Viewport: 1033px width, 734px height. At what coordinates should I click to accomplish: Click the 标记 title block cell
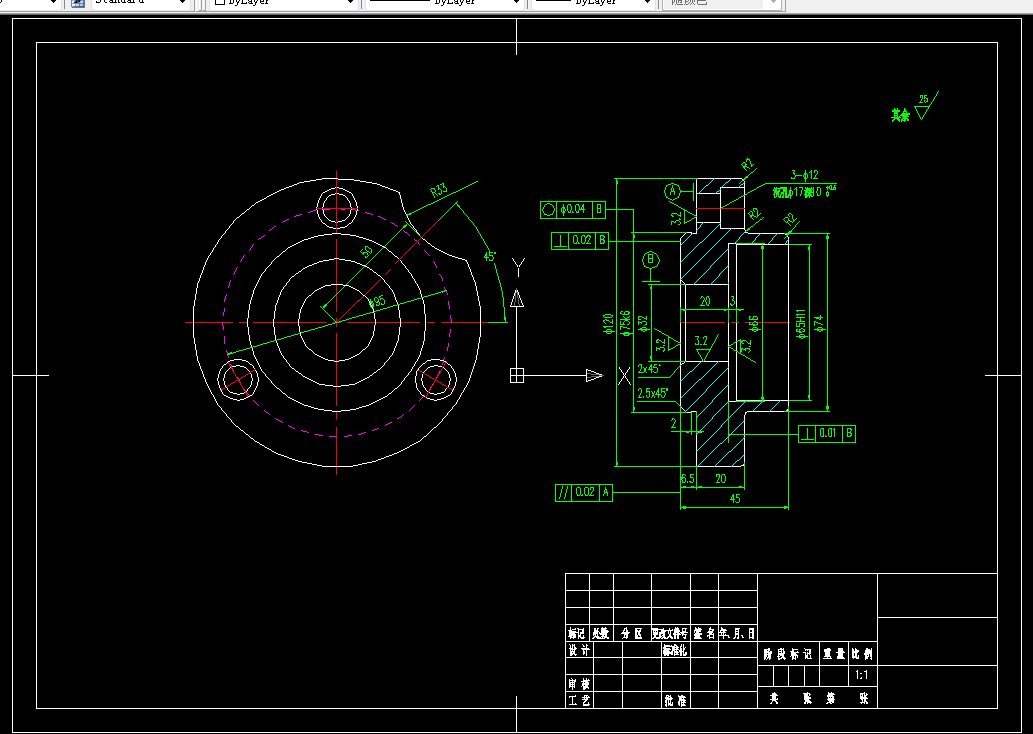click(x=576, y=634)
